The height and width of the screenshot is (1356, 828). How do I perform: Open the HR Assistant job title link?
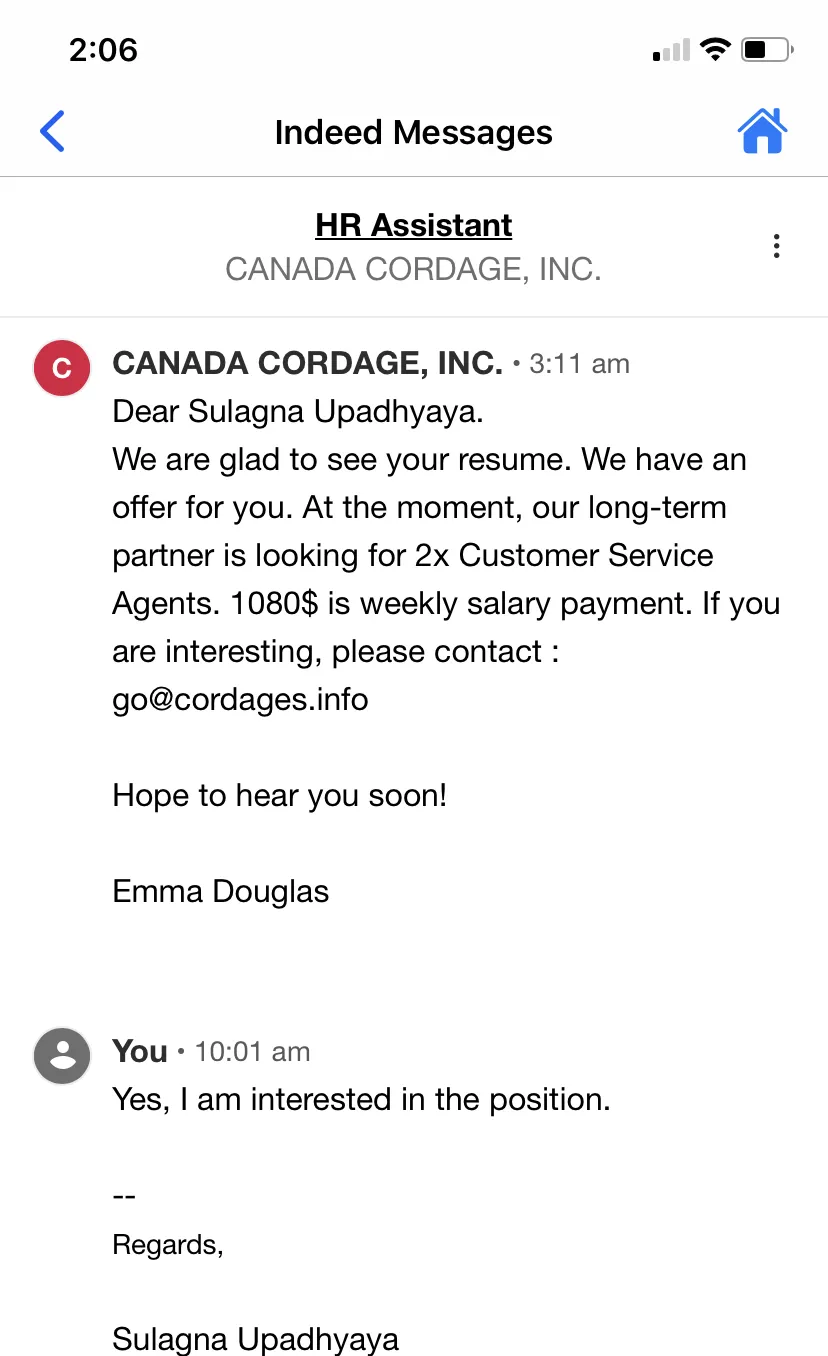point(414,225)
